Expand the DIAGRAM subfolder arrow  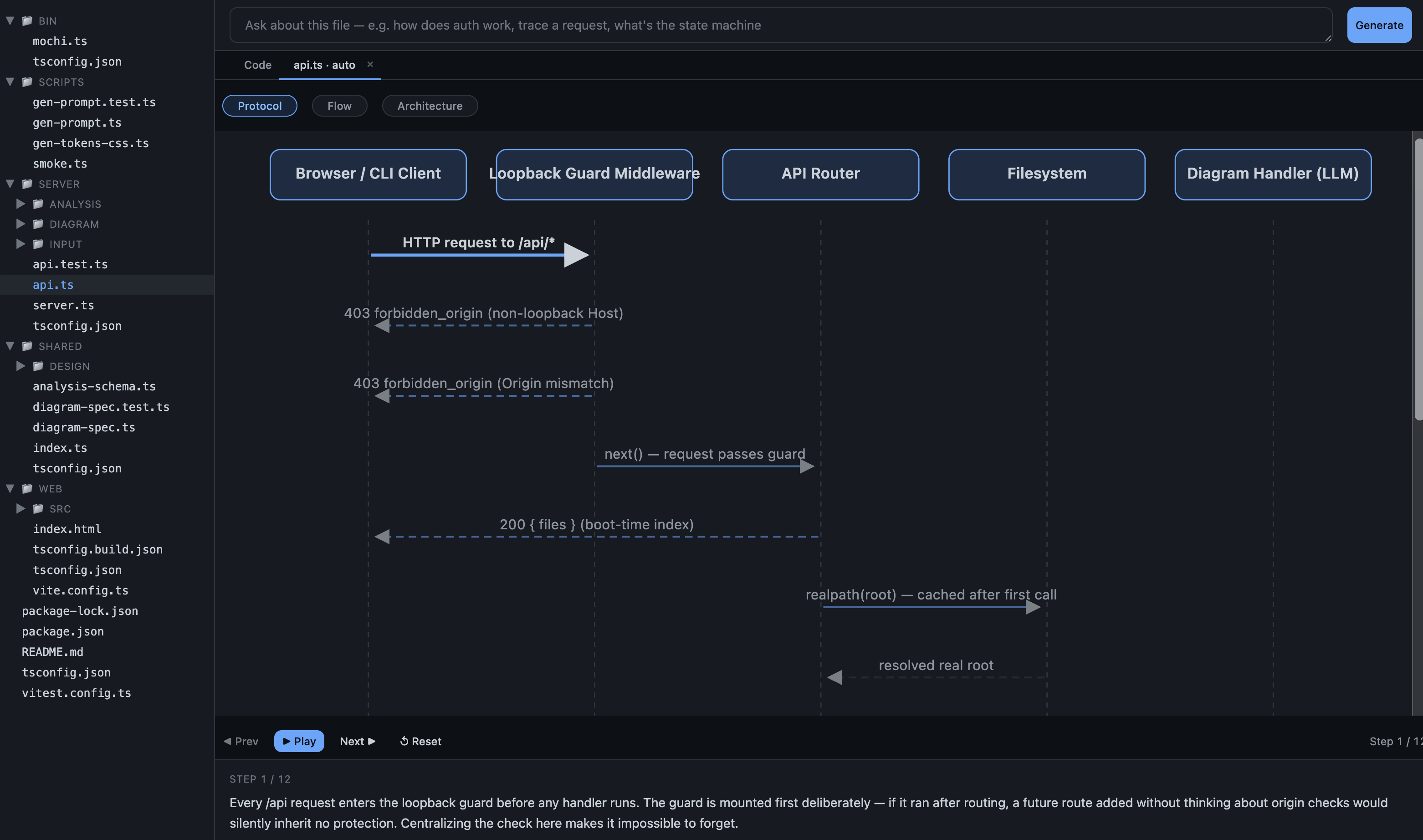tap(21, 224)
